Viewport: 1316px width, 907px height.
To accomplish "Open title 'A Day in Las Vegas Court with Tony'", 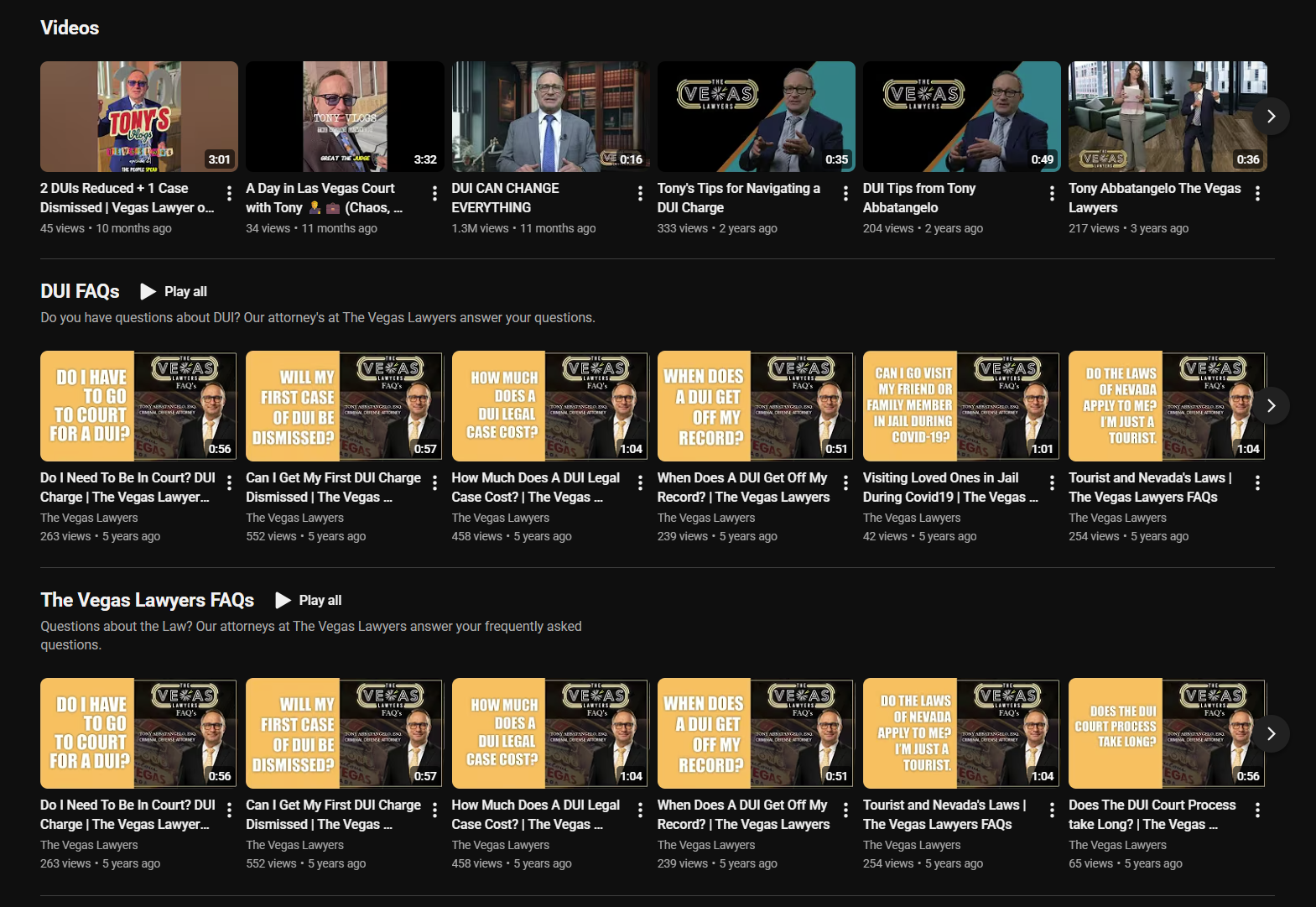I will coord(325,198).
